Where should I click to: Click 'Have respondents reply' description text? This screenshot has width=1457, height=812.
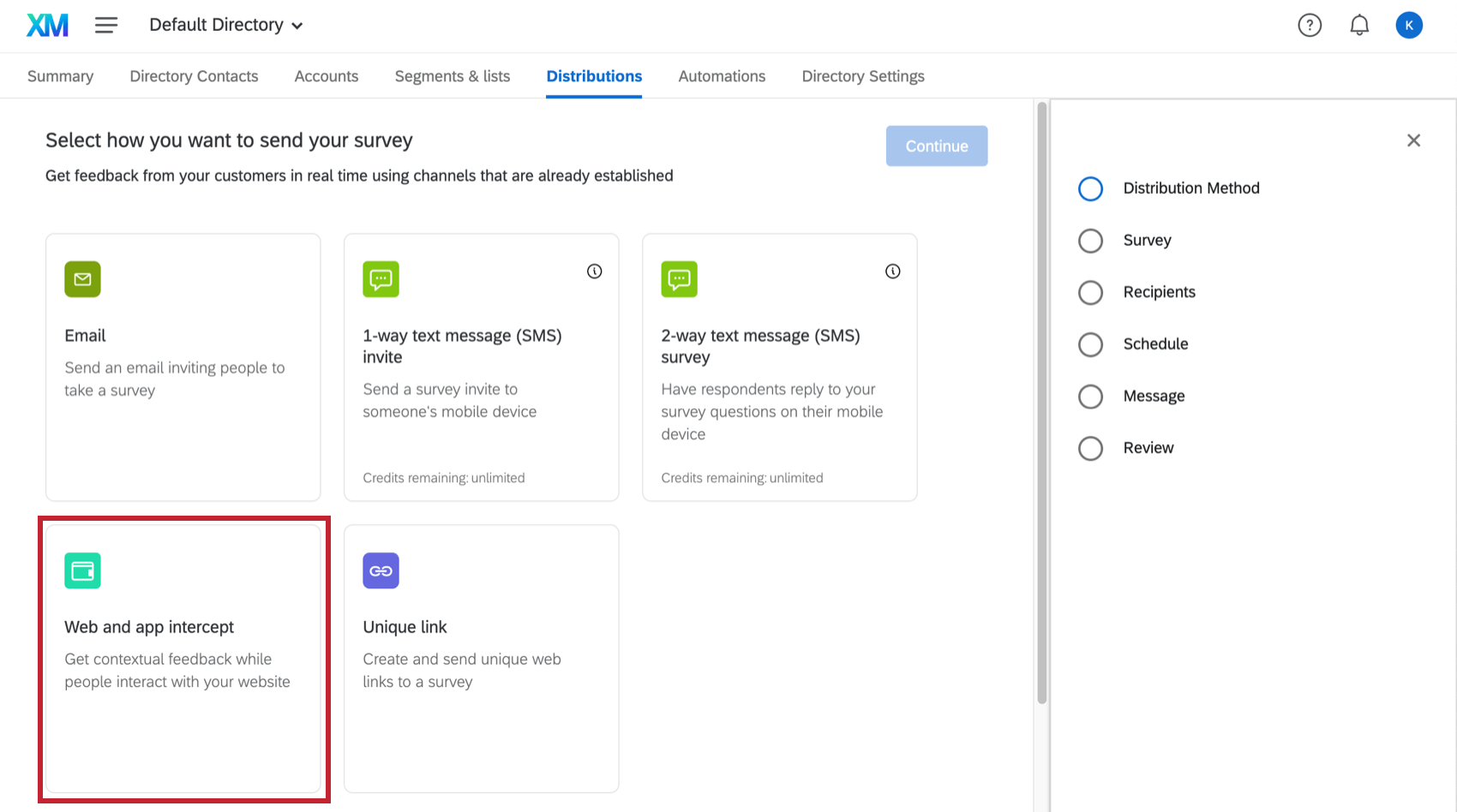click(x=772, y=411)
